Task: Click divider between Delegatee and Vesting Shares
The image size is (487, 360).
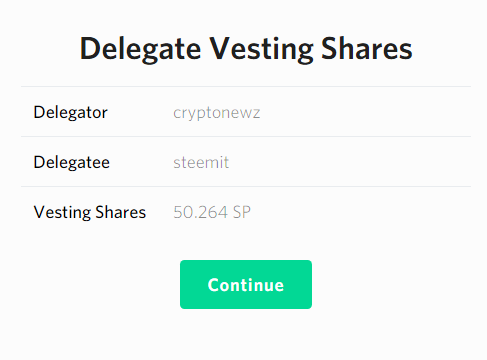Action: coord(246,186)
